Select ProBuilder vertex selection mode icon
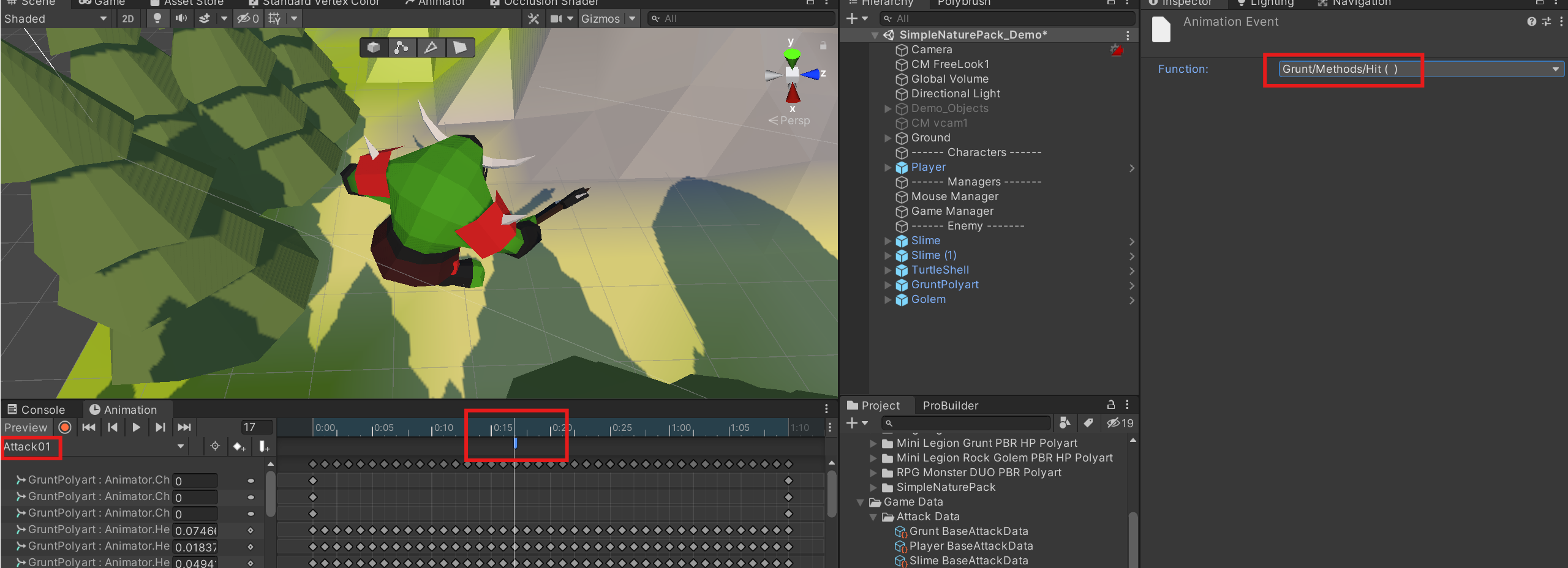The width and height of the screenshot is (1568, 568). [402, 47]
